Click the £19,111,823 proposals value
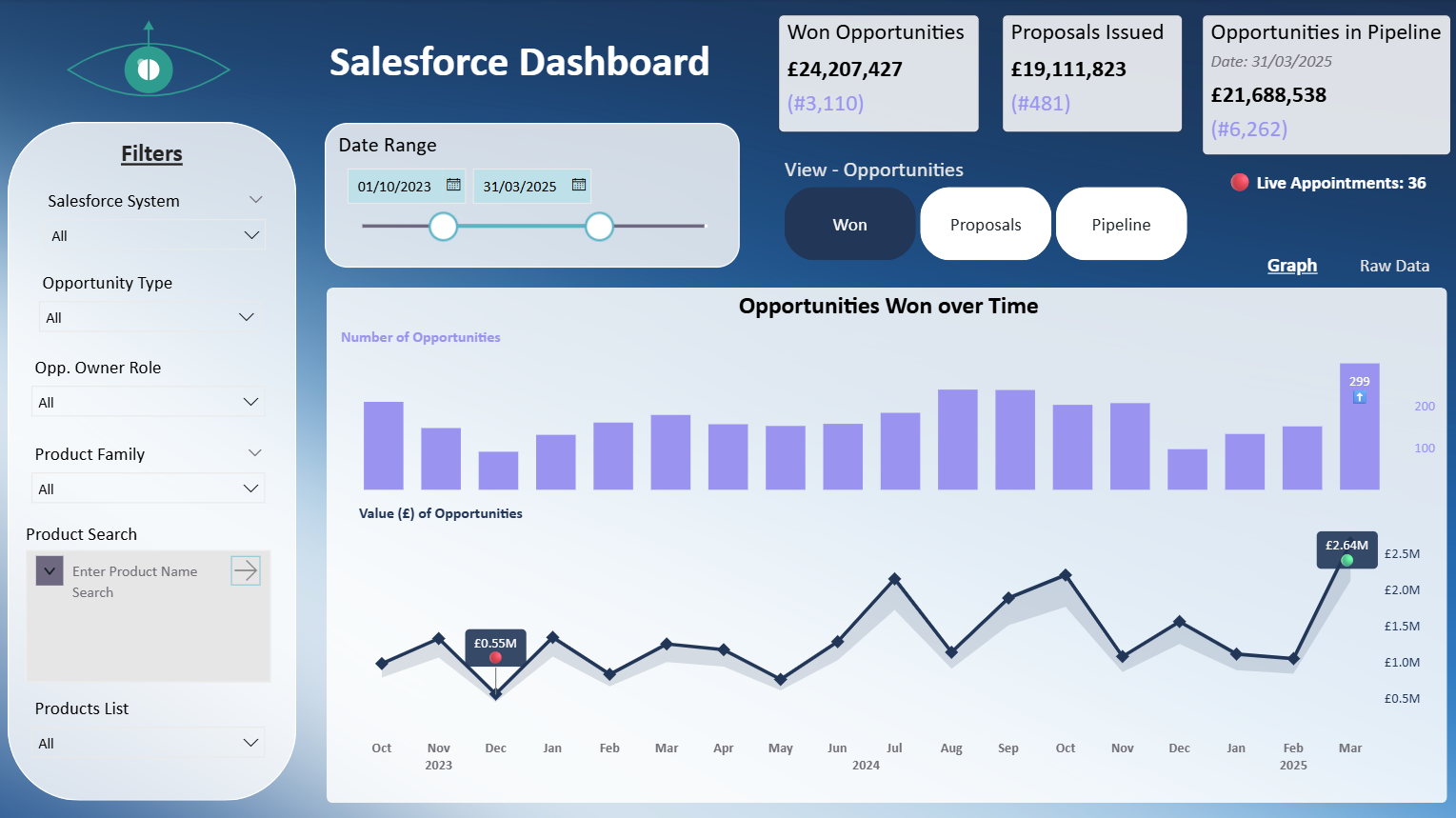This screenshot has height=818, width=1456. pyautogui.click(x=1068, y=70)
